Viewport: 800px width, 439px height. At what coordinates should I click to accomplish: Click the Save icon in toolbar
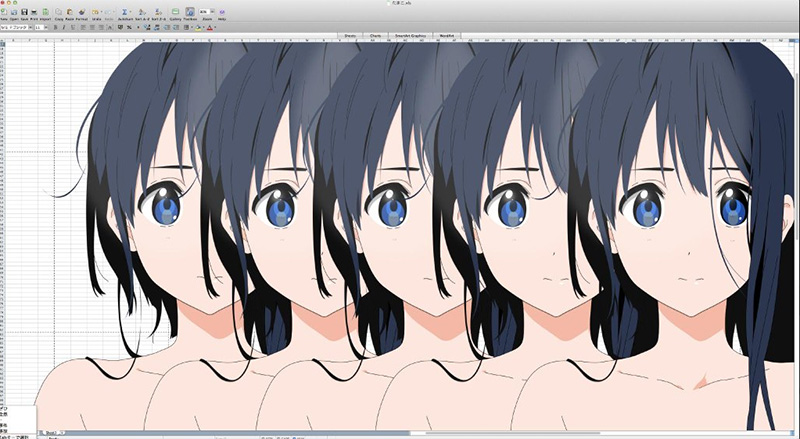tap(23, 12)
